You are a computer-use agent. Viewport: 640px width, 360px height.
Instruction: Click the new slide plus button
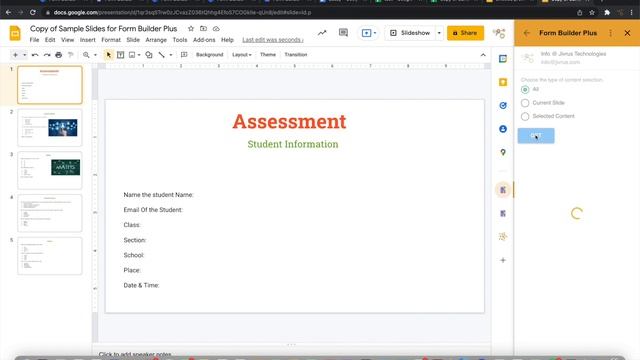[15, 55]
